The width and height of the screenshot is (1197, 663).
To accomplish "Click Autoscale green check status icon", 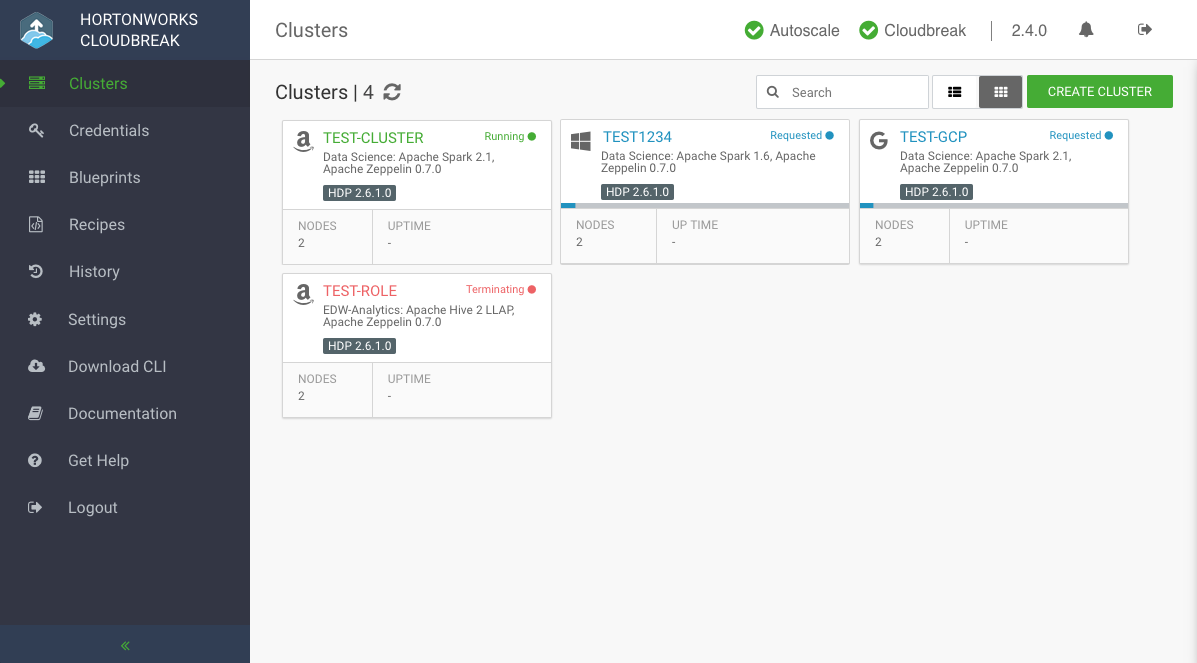I will pos(753,31).
